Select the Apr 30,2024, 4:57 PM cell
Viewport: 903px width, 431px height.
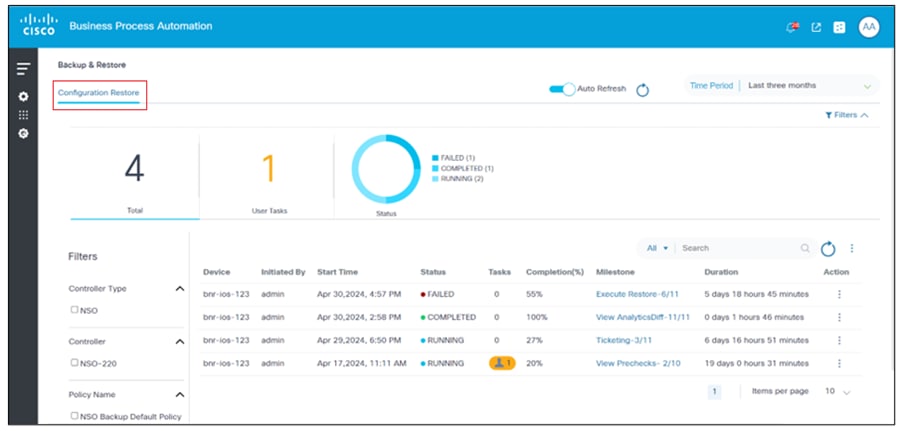(x=359, y=294)
